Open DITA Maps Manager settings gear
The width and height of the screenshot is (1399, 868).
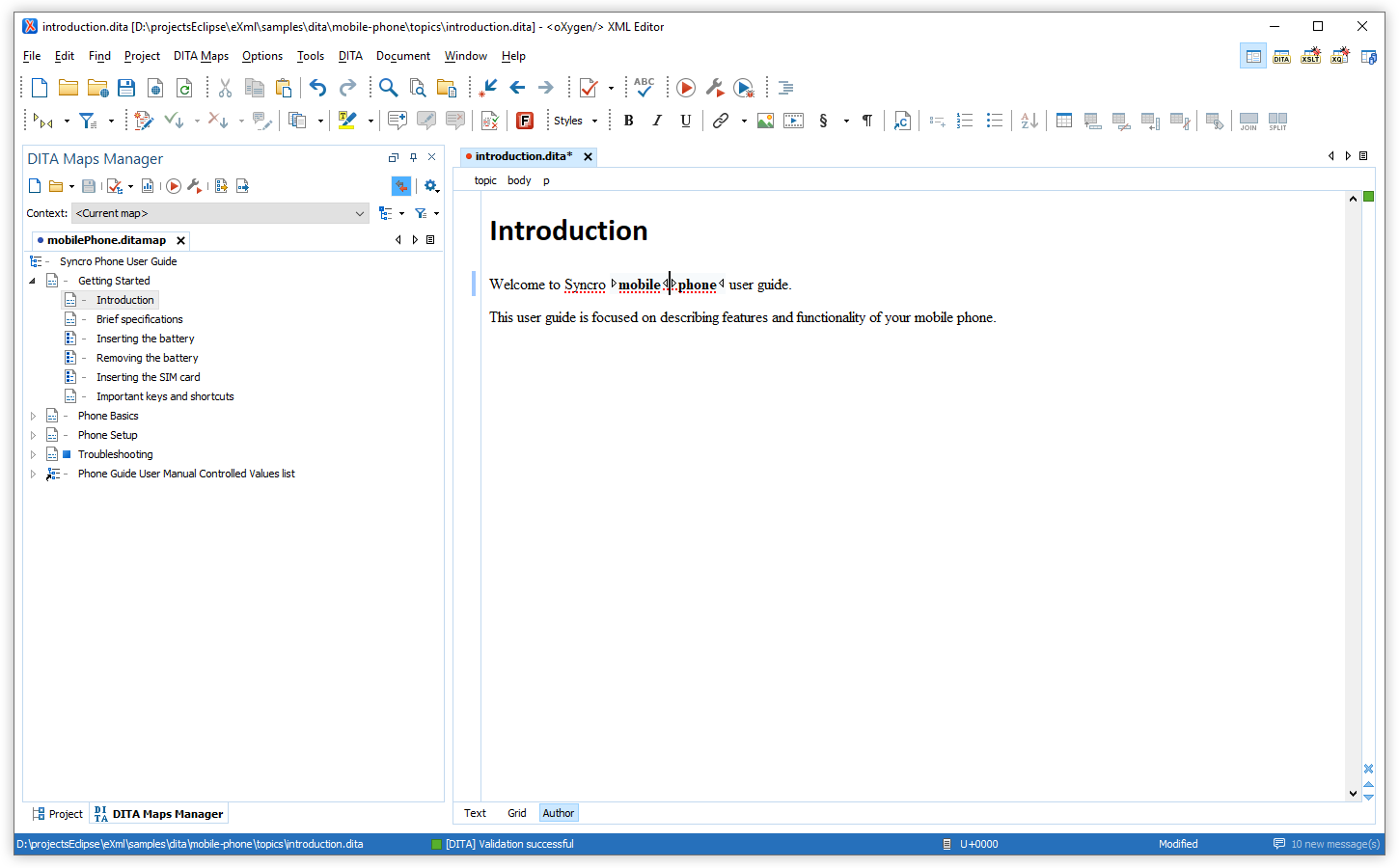coord(431,186)
